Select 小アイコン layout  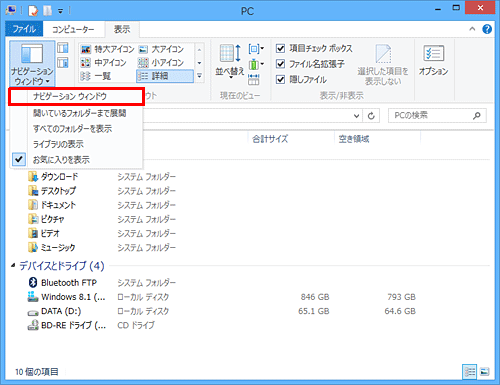[x=161, y=63]
